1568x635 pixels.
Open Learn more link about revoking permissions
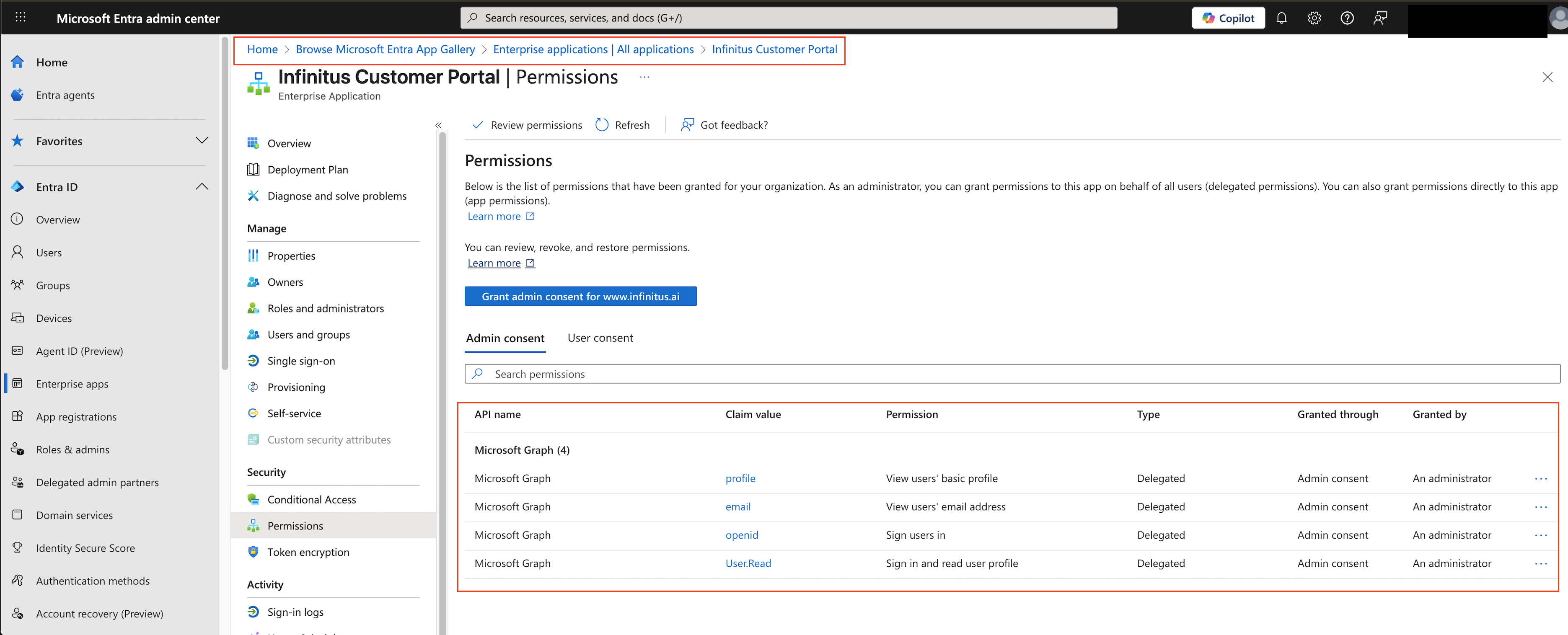[x=500, y=263]
